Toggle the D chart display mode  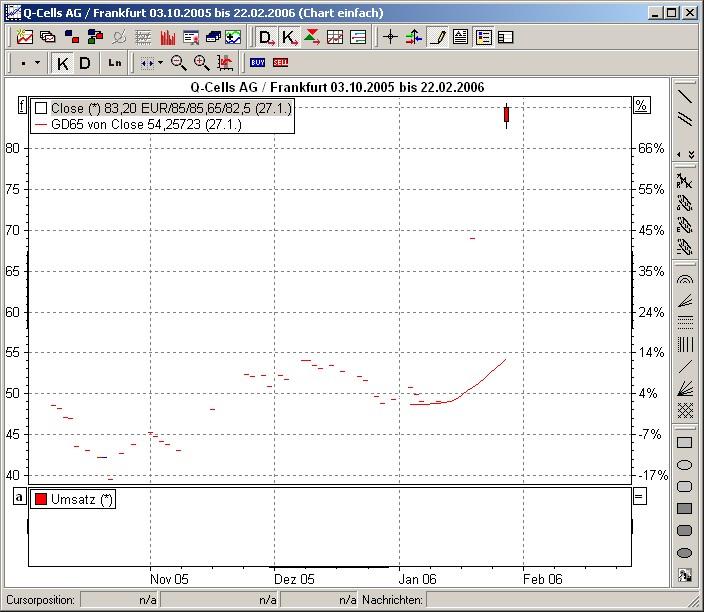(x=85, y=63)
